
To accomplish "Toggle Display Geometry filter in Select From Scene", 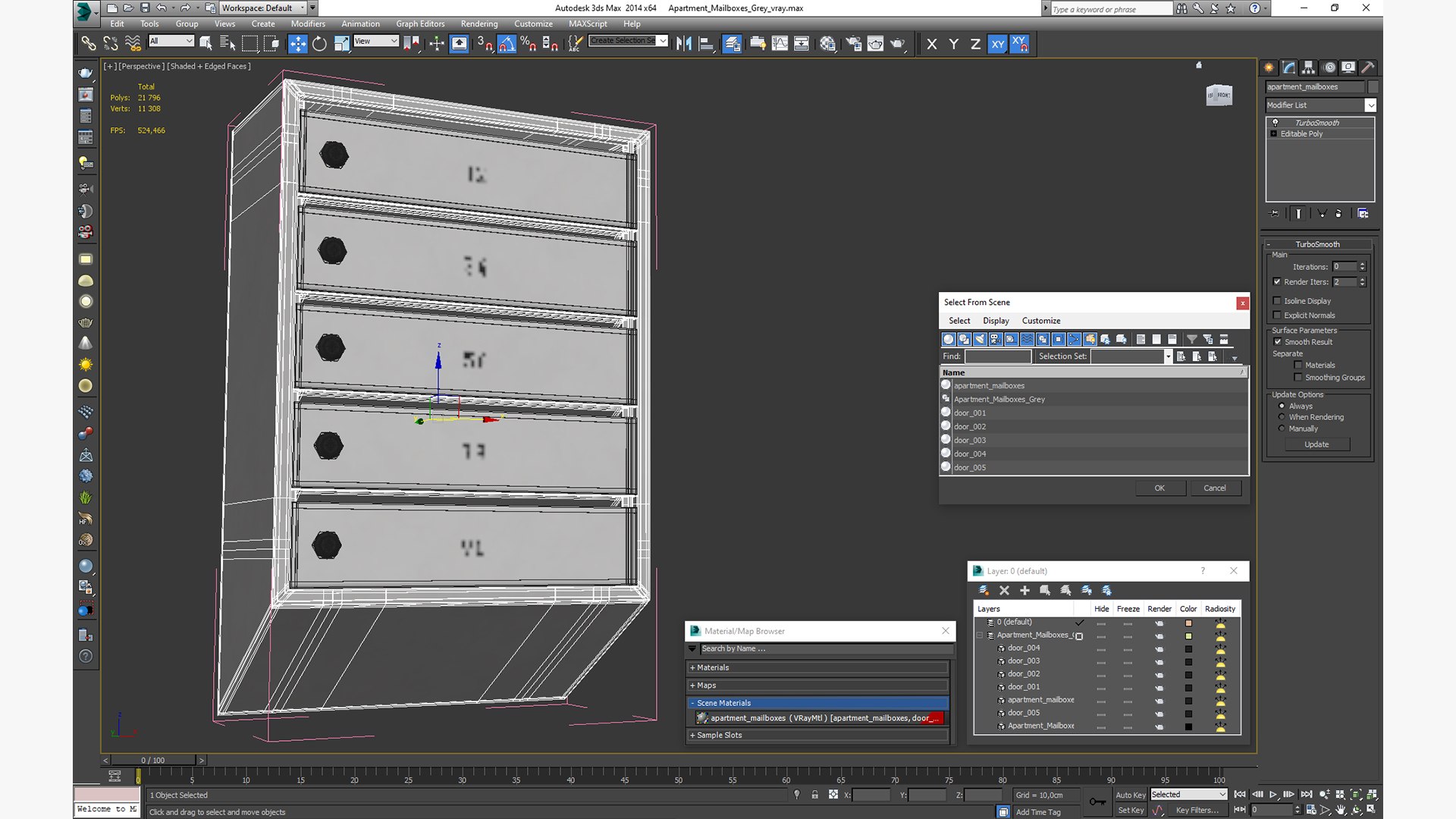I will click(948, 339).
